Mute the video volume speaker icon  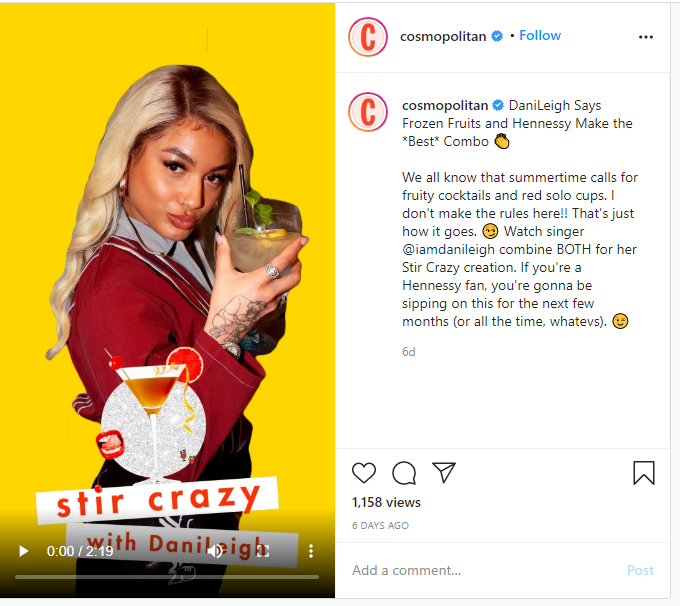click(x=215, y=551)
